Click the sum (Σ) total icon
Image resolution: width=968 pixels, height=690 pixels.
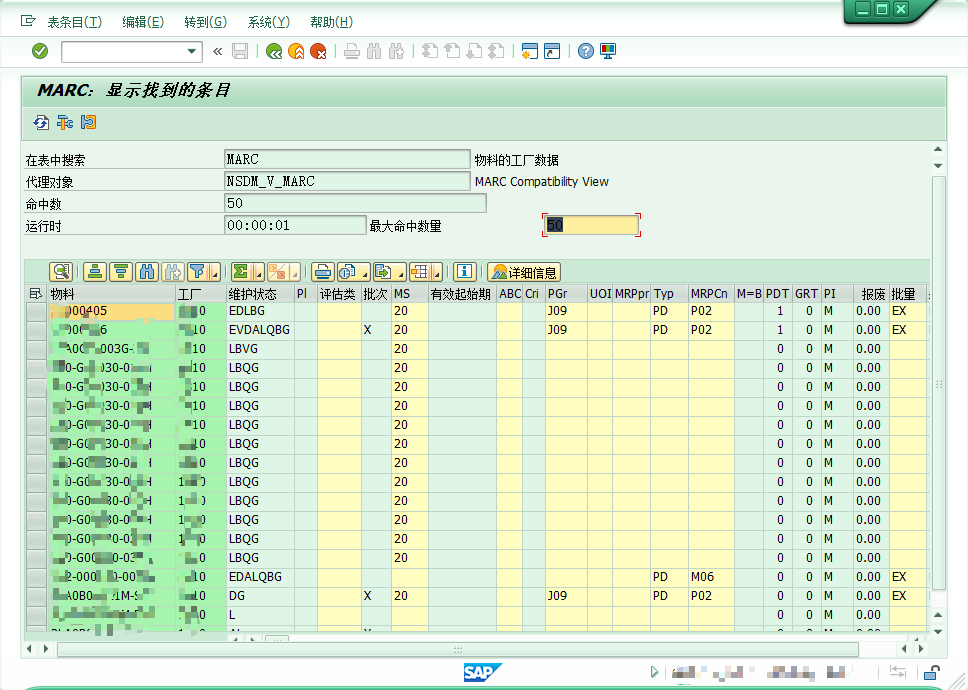[x=243, y=272]
